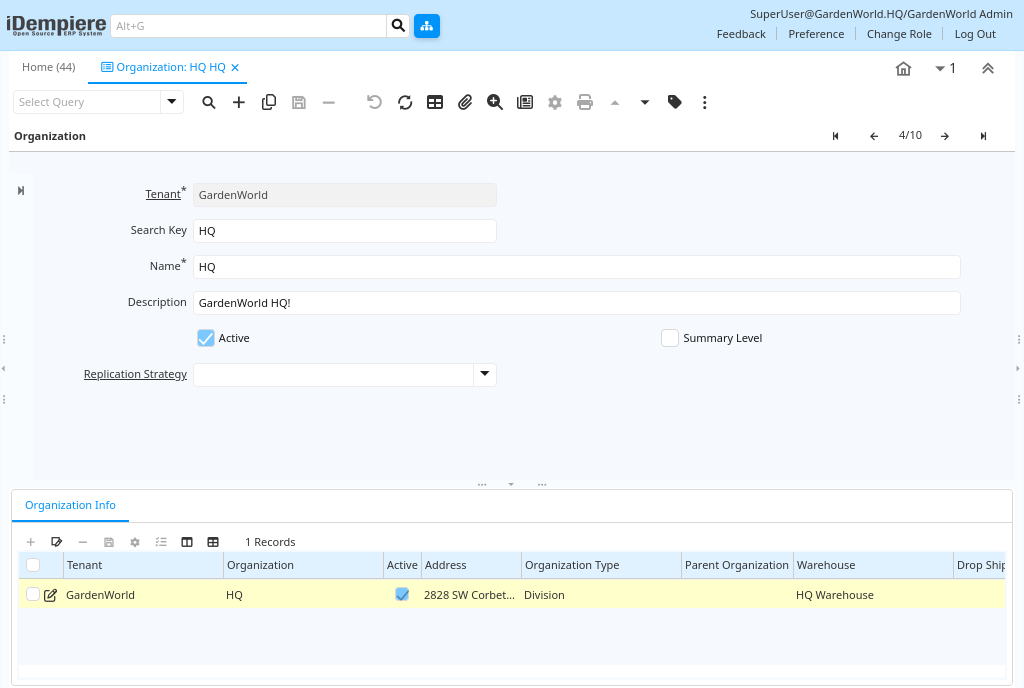
Task: Select the Organization Info tab
Action: (70, 505)
